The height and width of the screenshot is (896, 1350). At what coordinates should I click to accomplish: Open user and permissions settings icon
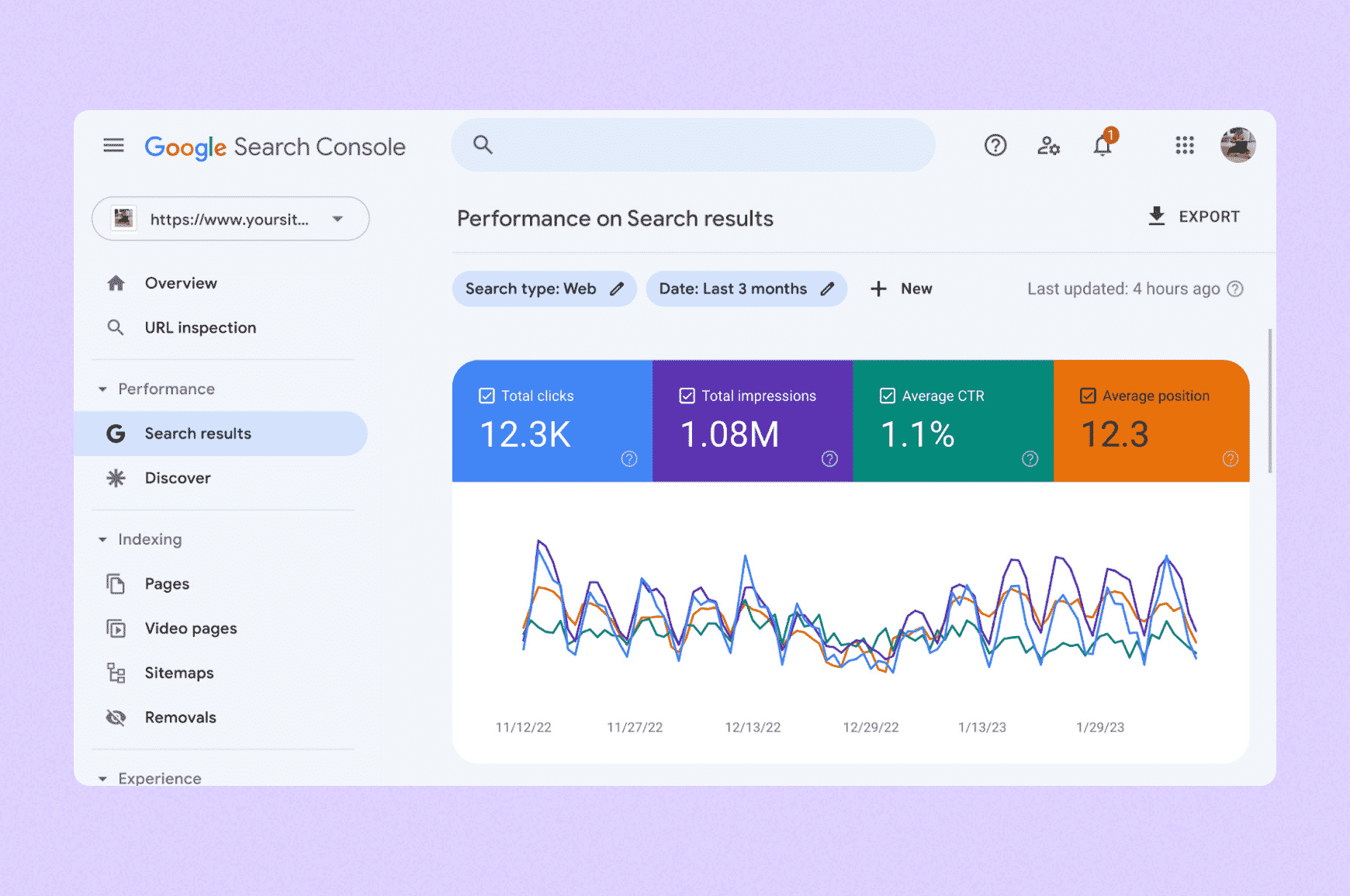1048,145
